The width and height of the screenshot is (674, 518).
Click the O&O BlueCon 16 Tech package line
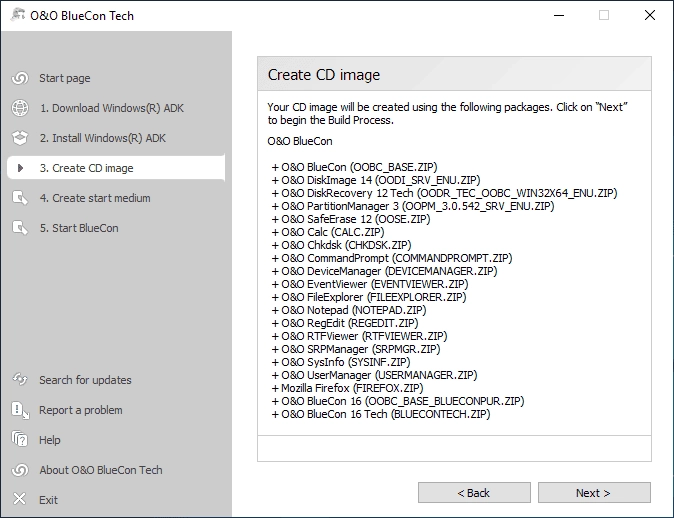coord(381,414)
